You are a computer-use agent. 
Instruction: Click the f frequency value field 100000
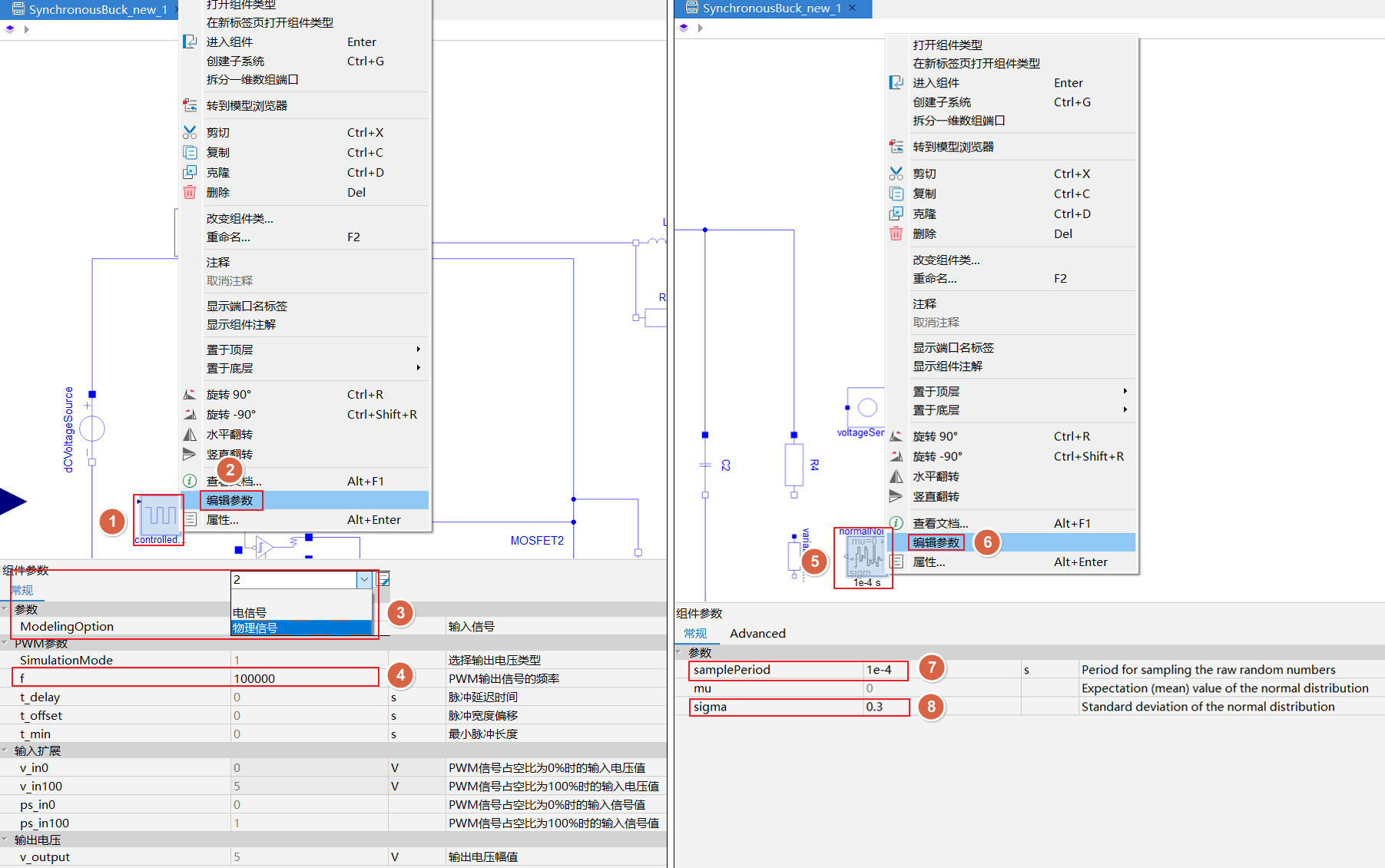pos(304,678)
